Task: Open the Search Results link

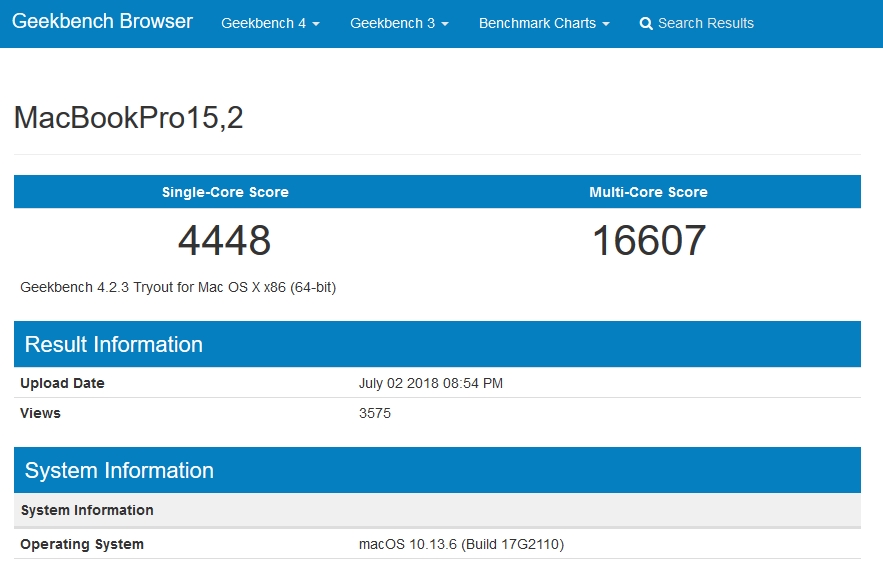Action: pos(697,23)
